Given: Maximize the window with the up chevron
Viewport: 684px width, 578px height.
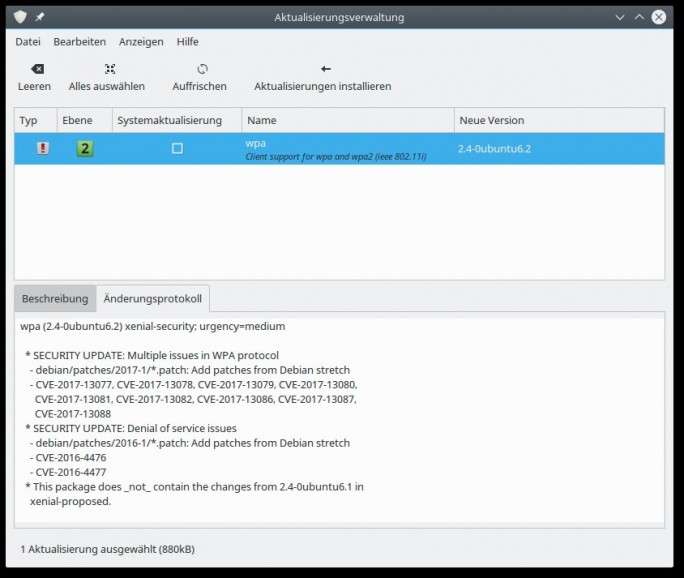Looking at the screenshot, I should (639, 17).
